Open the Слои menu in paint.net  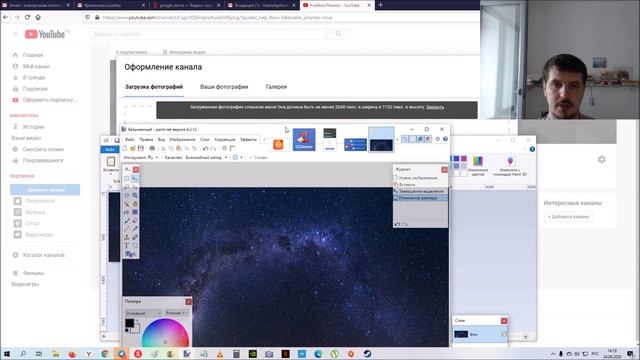pyautogui.click(x=205, y=140)
